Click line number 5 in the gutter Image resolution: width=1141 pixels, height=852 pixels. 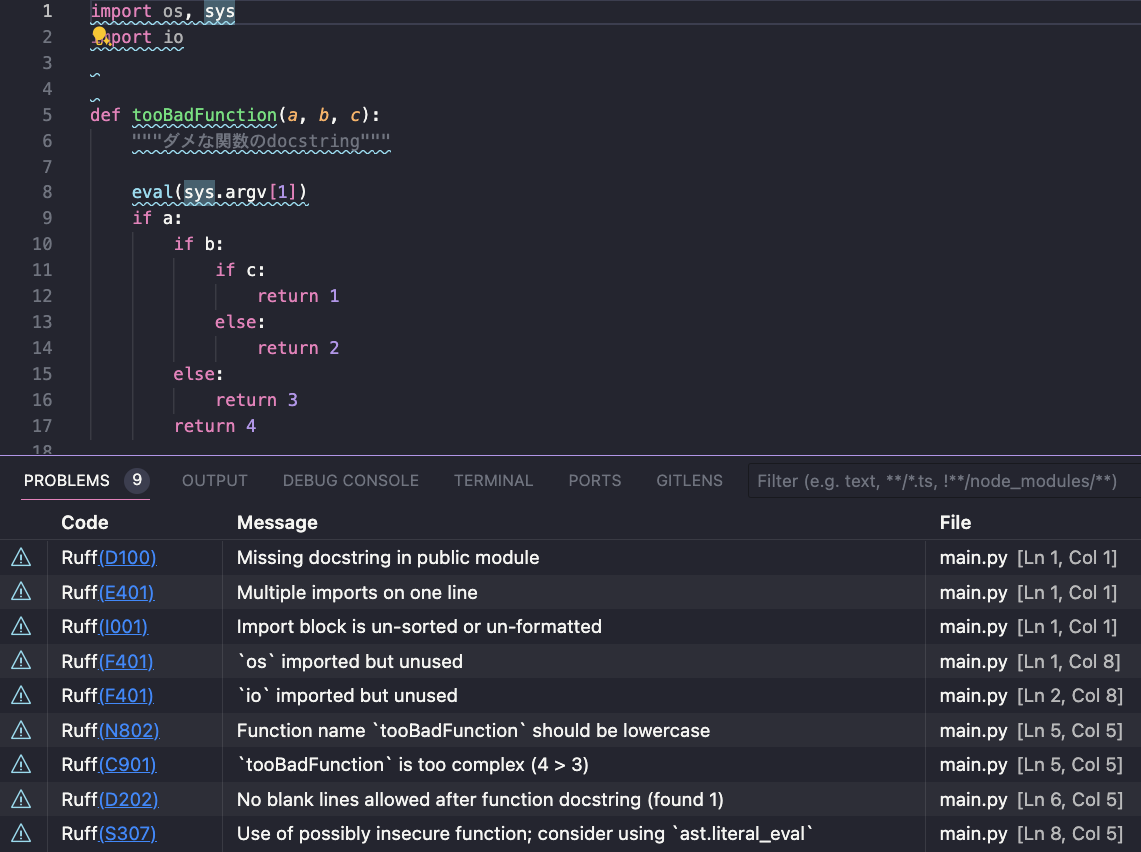[47, 115]
